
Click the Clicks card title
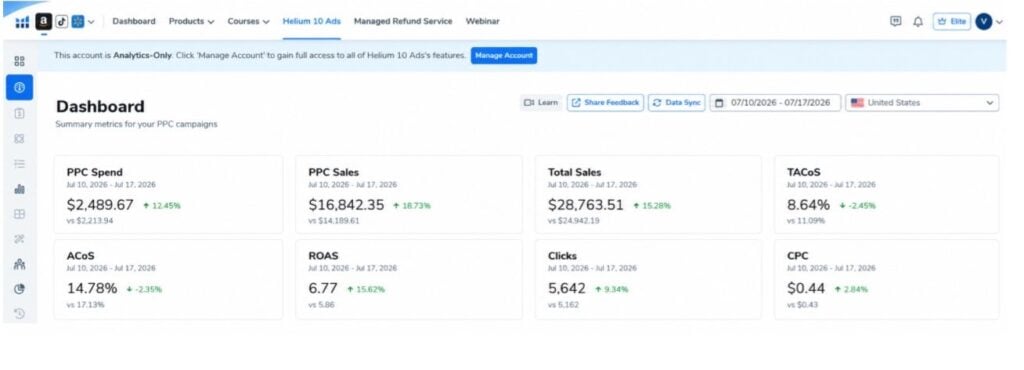tap(562, 256)
